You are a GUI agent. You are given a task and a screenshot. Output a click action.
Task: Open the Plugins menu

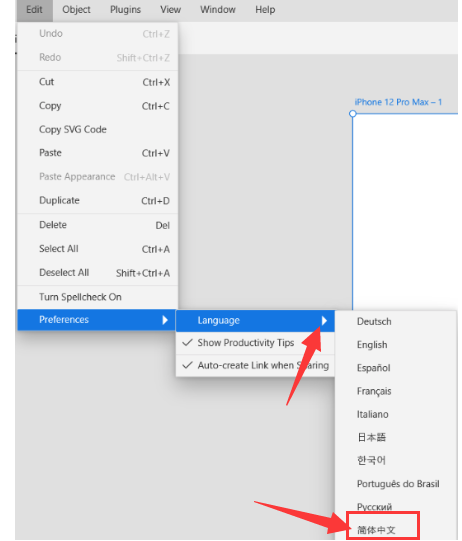pos(125,10)
